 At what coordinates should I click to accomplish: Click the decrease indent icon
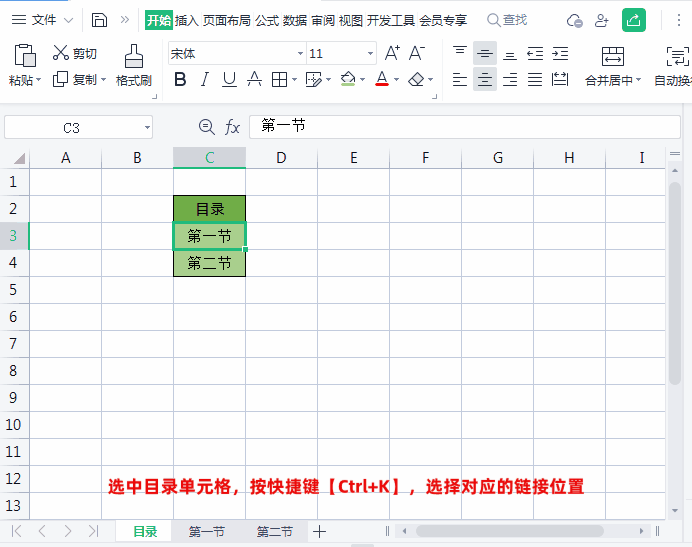click(x=535, y=53)
